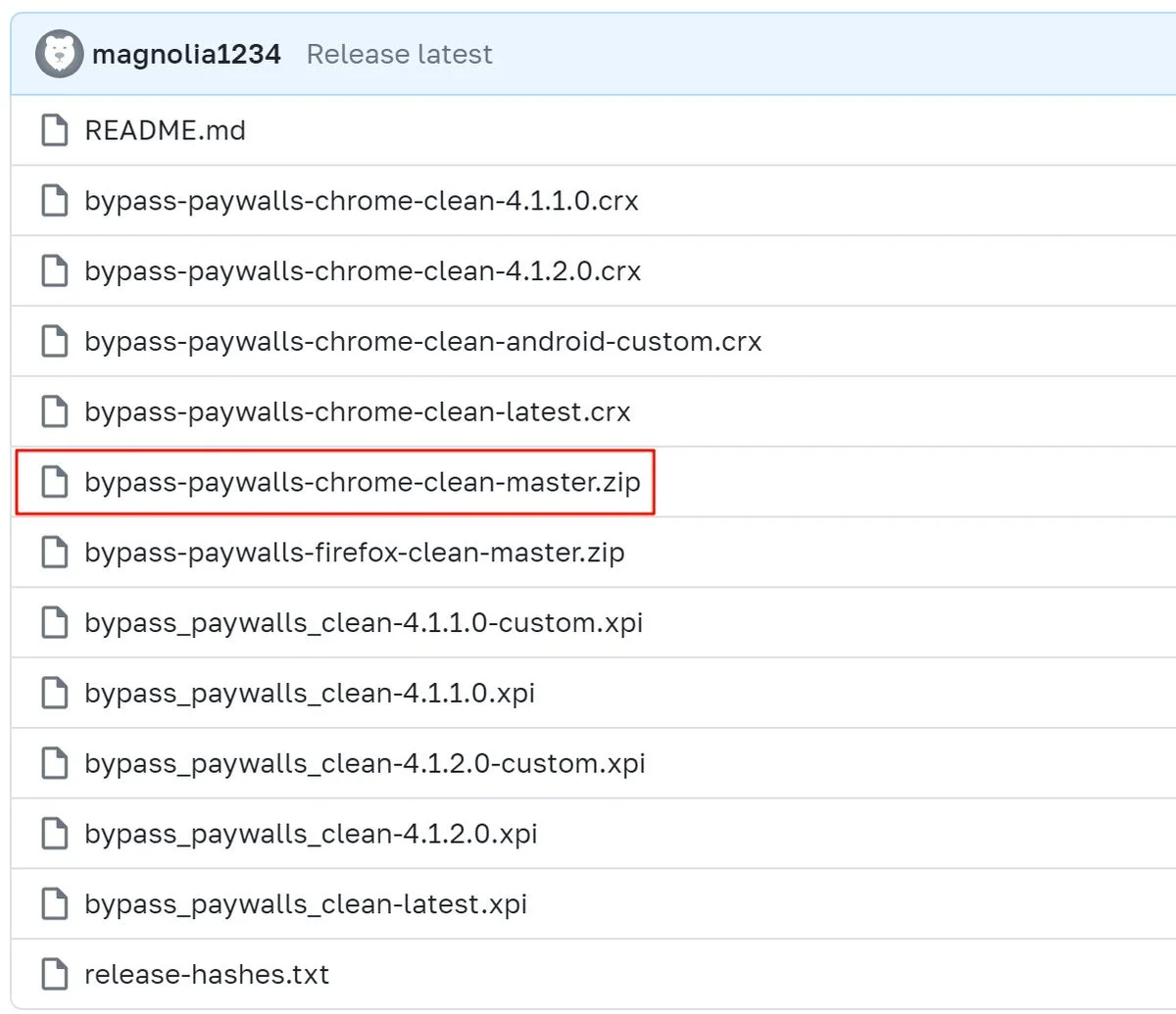Click the file icon for release-hashes.txt
The width and height of the screenshot is (1176, 1014).
tap(54, 974)
